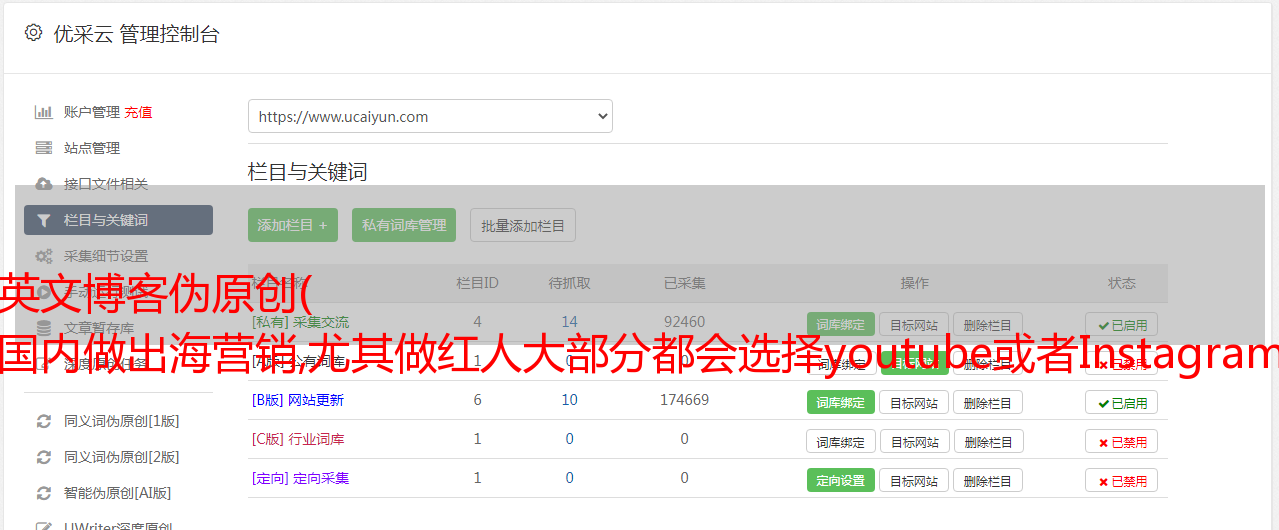The width and height of the screenshot is (1279, 530).
Task: Click 目标网站 in the 行业词库 row
Action: pyautogui.click(x=914, y=441)
